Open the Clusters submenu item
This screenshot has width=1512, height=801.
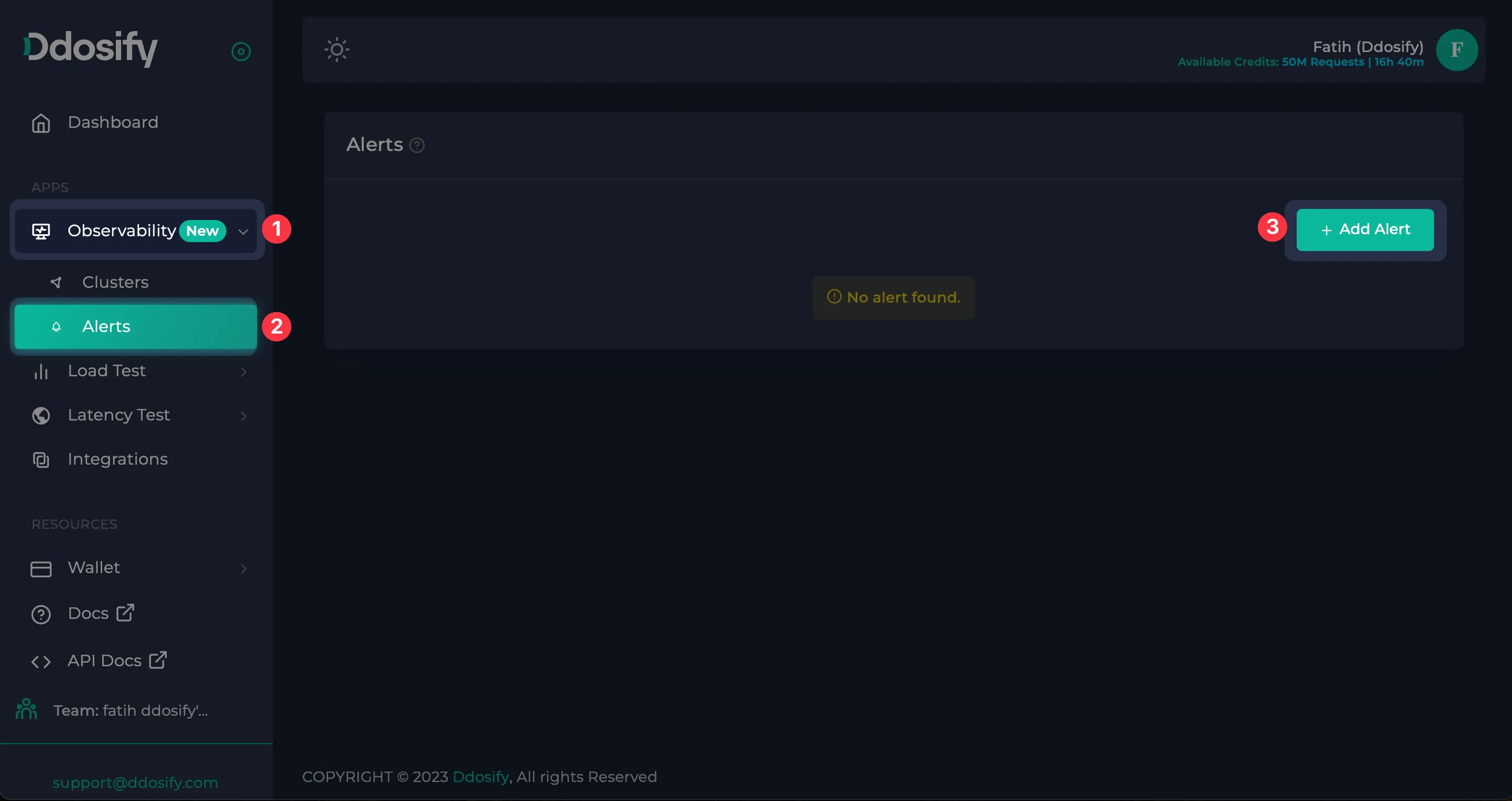click(115, 282)
